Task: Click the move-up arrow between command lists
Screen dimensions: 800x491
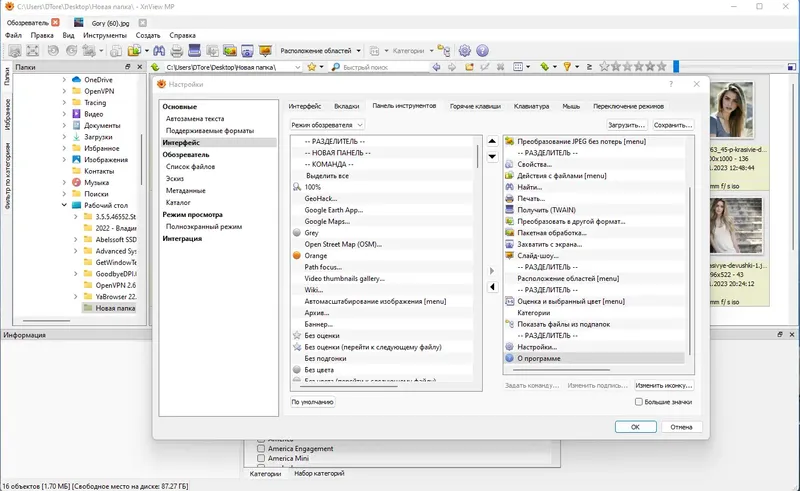Action: 492,142
